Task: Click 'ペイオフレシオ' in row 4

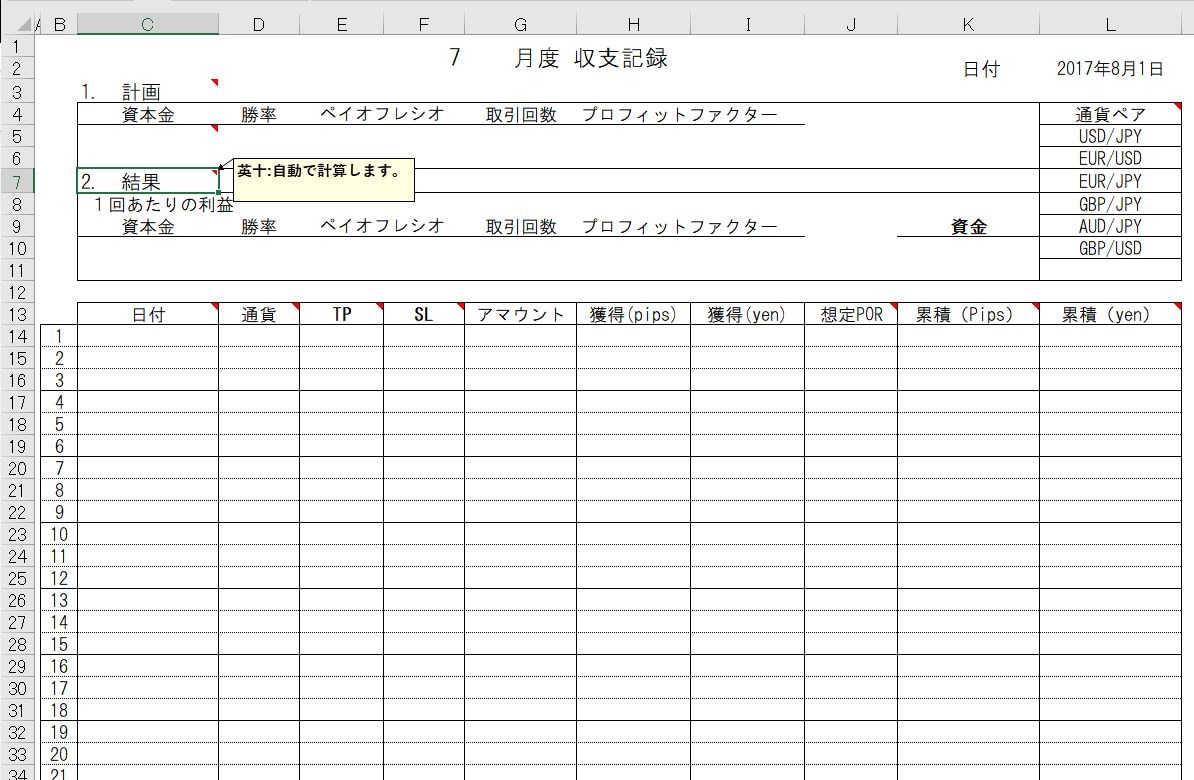Action: tap(382, 113)
